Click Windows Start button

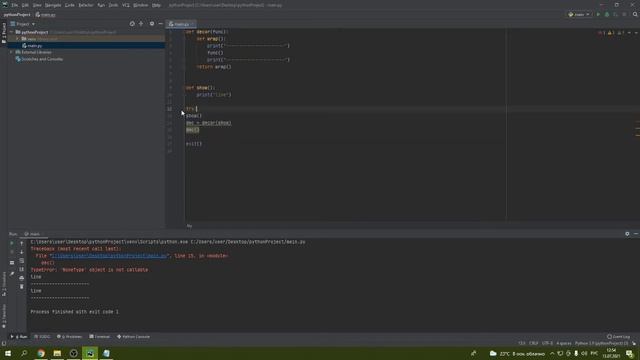point(8,353)
